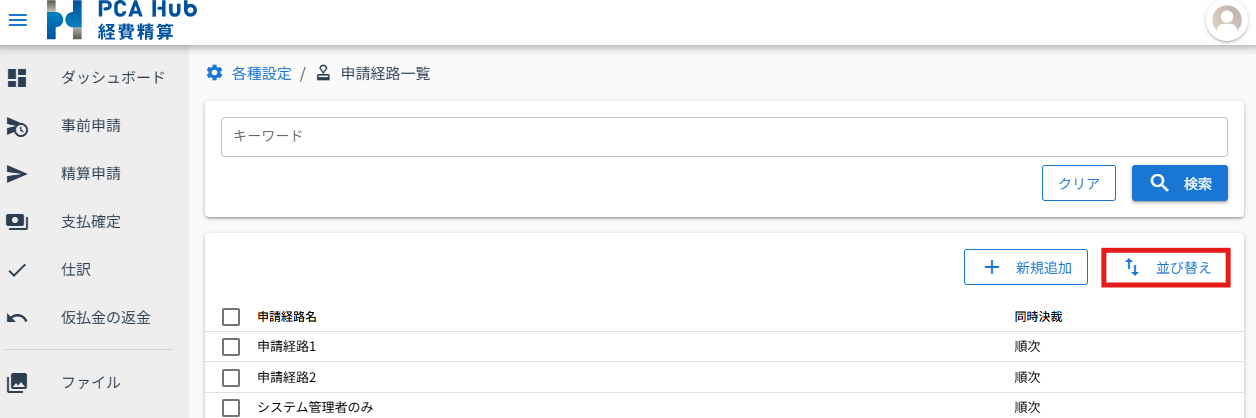Toggle the select-all header checkbox
The height and width of the screenshot is (418, 1256).
click(231, 317)
